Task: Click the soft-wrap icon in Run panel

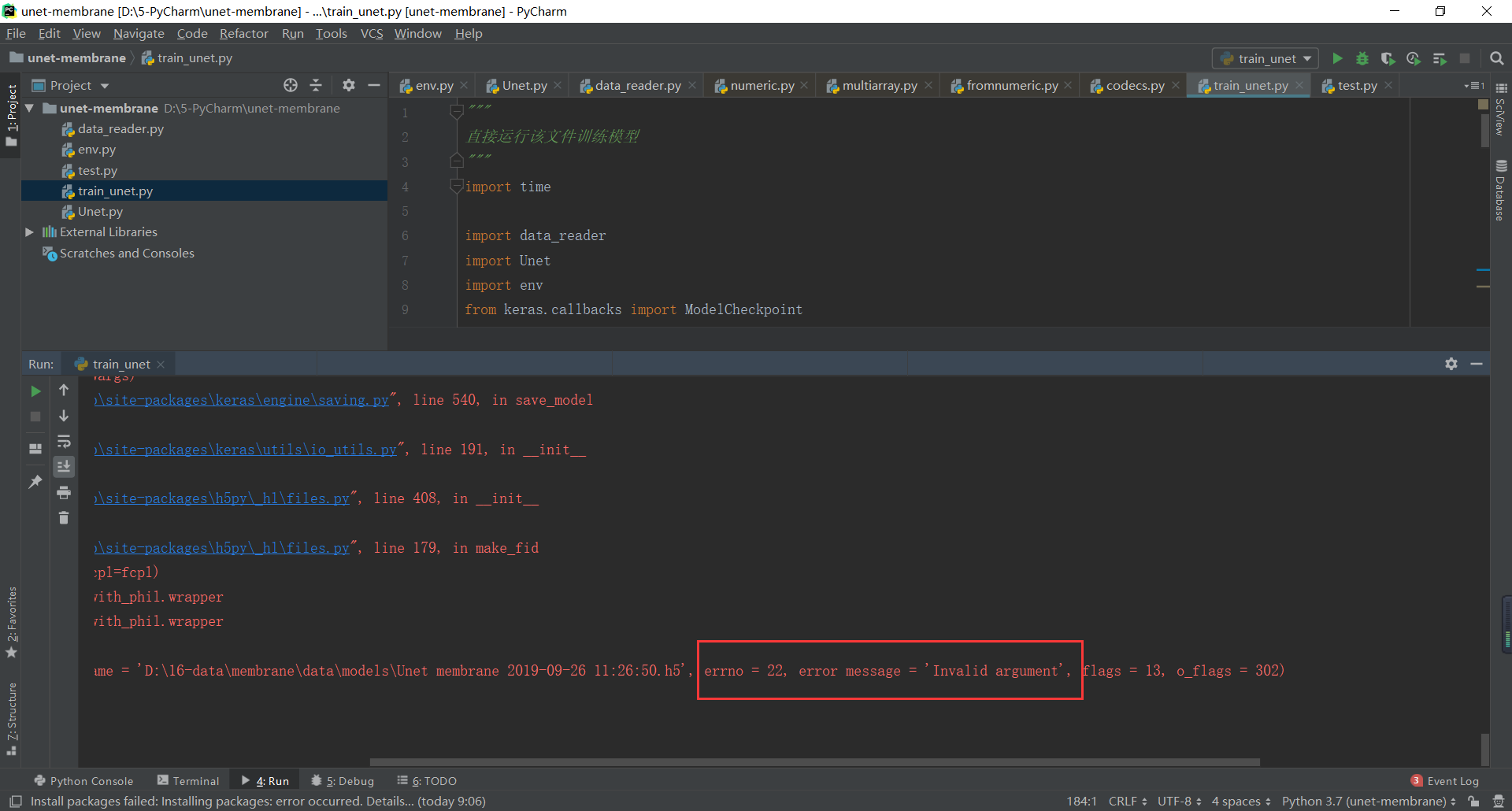Action: pyautogui.click(x=65, y=442)
